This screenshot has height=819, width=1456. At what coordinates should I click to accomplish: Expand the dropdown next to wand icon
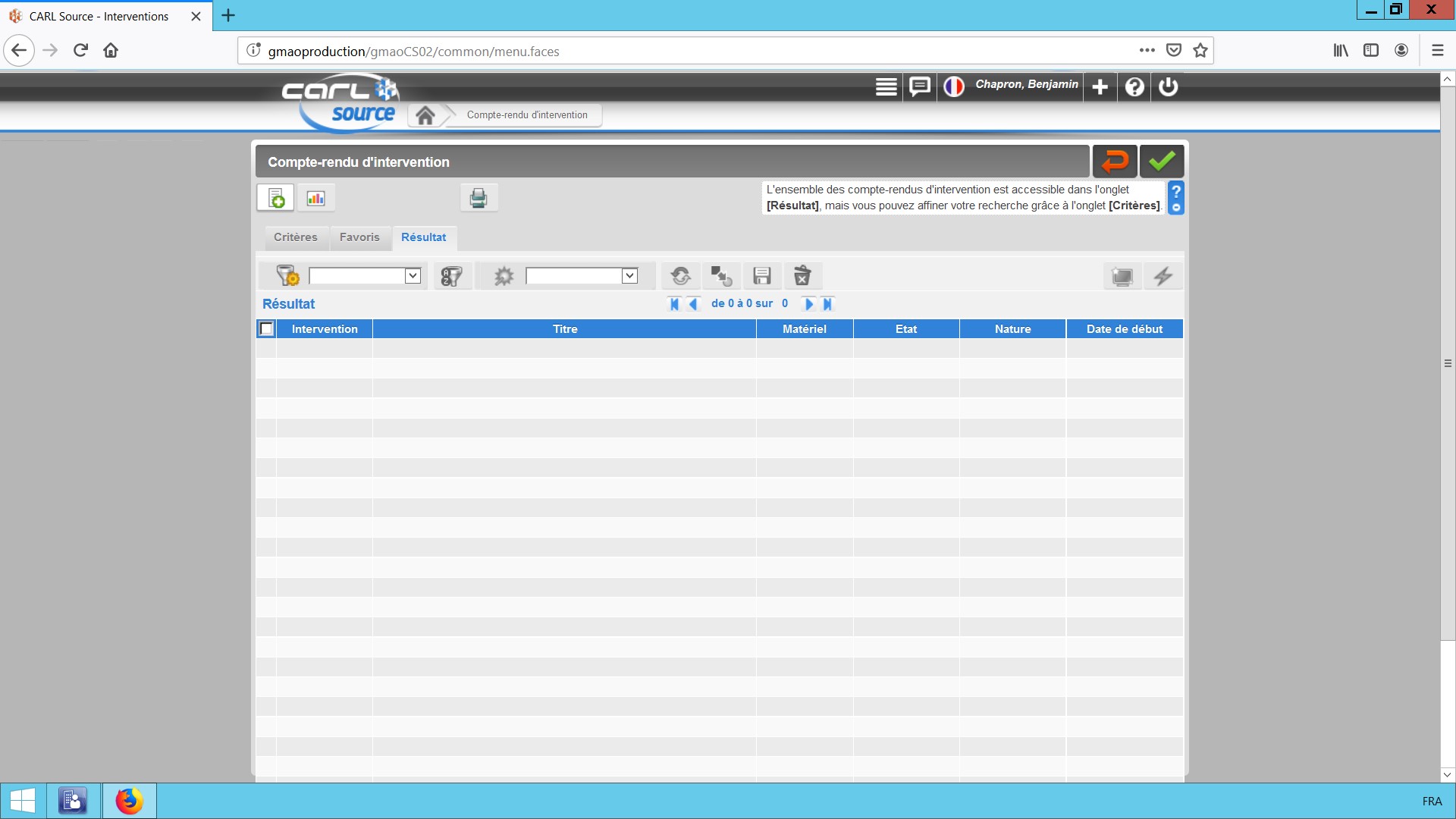click(x=629, y=276)
